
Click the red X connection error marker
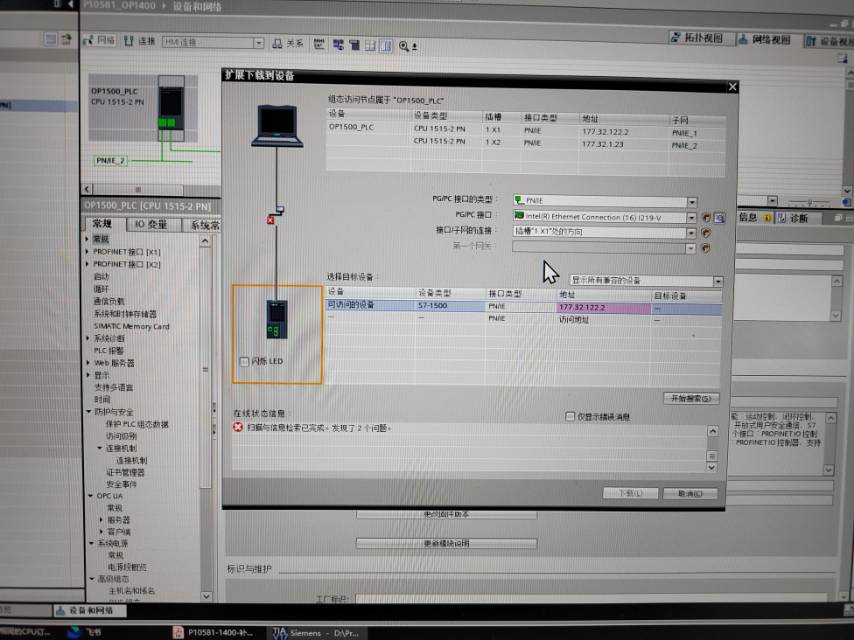point(270,220)
